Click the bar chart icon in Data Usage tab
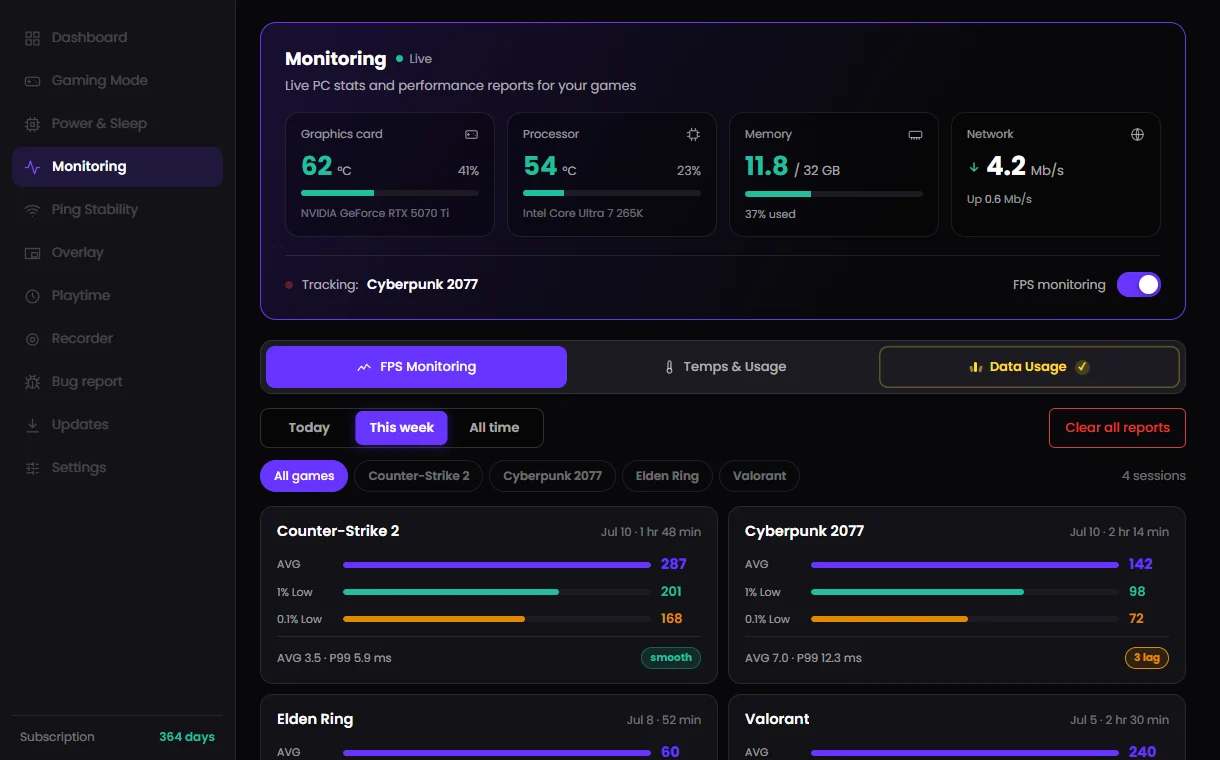The width and height of the screenshot is (1220, 760). tap(976, 367)
